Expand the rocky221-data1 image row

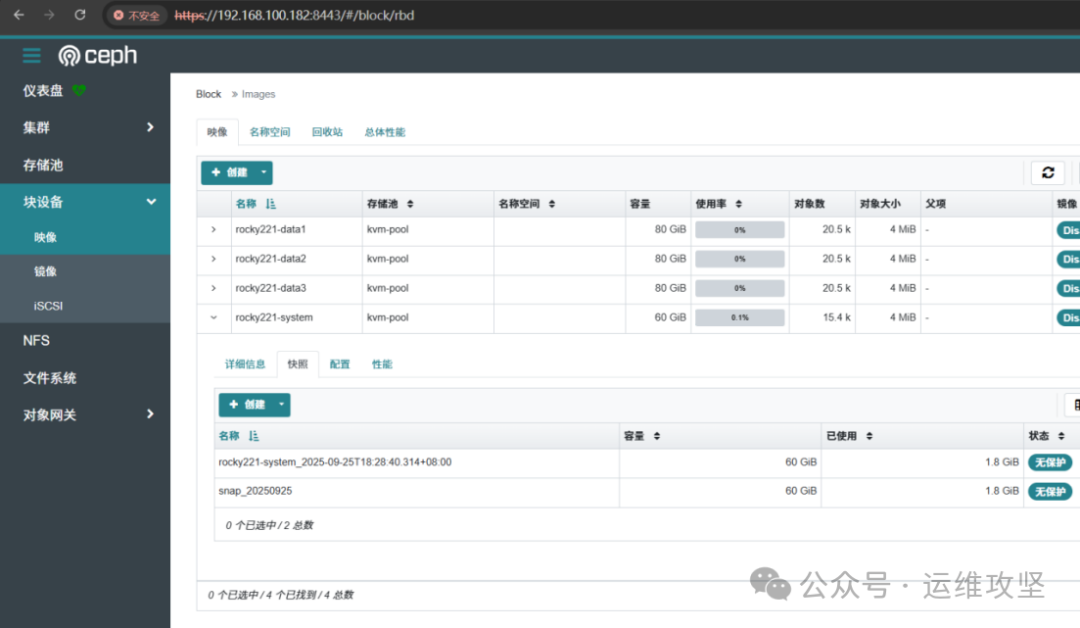tap(213, 230)
